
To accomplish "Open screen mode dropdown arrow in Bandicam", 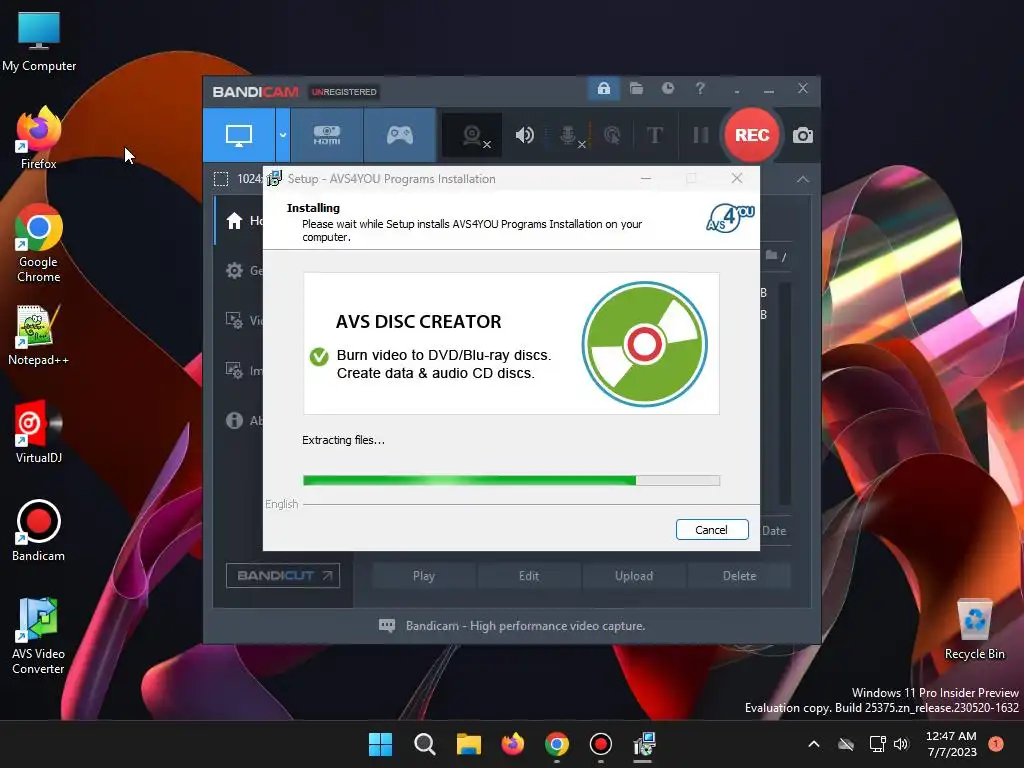I will point(283,135).
